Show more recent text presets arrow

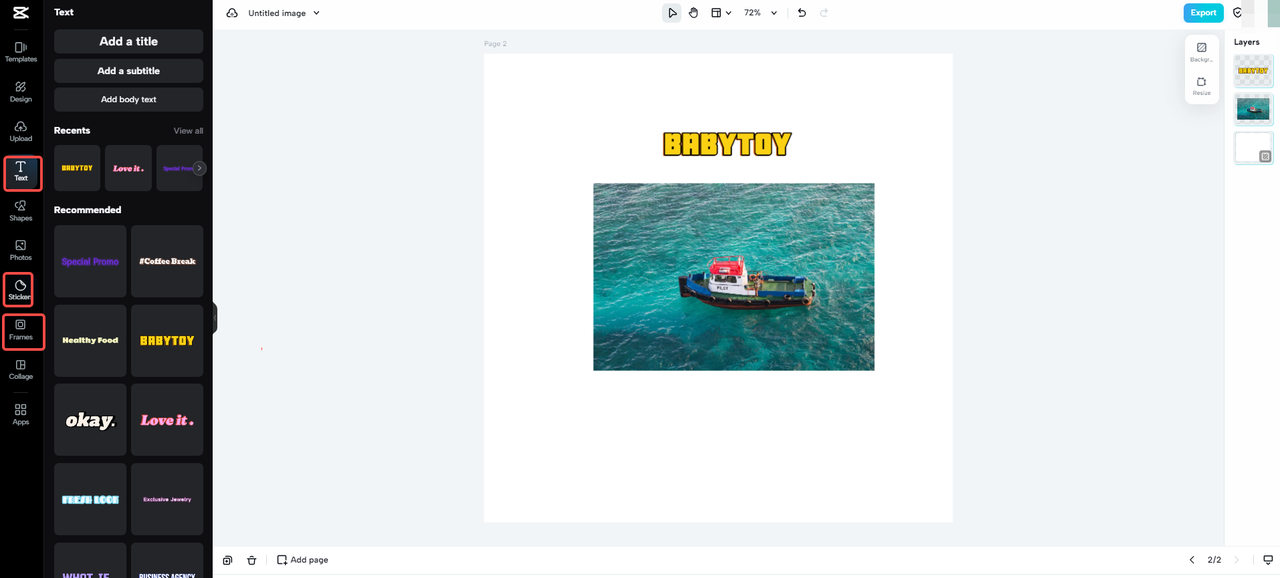(200, 168)
